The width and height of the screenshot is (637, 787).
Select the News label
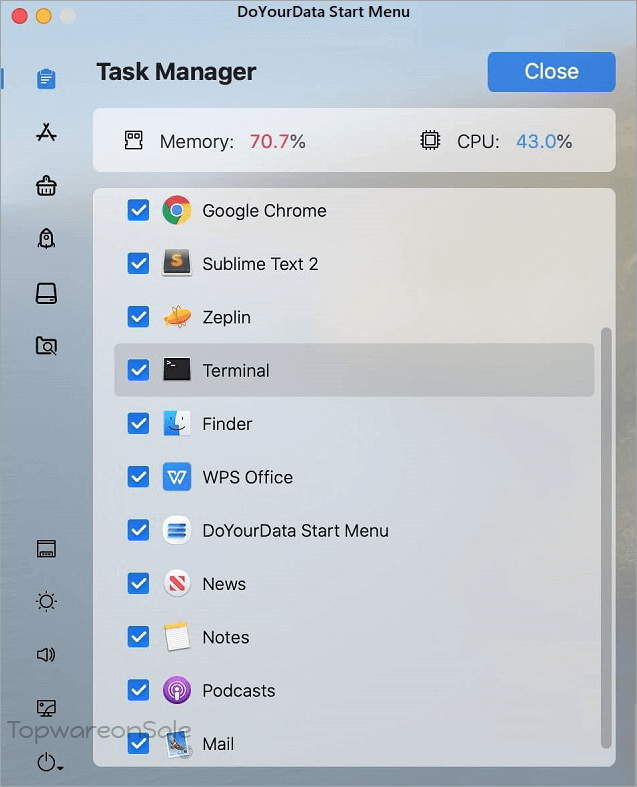coord(224,584)
